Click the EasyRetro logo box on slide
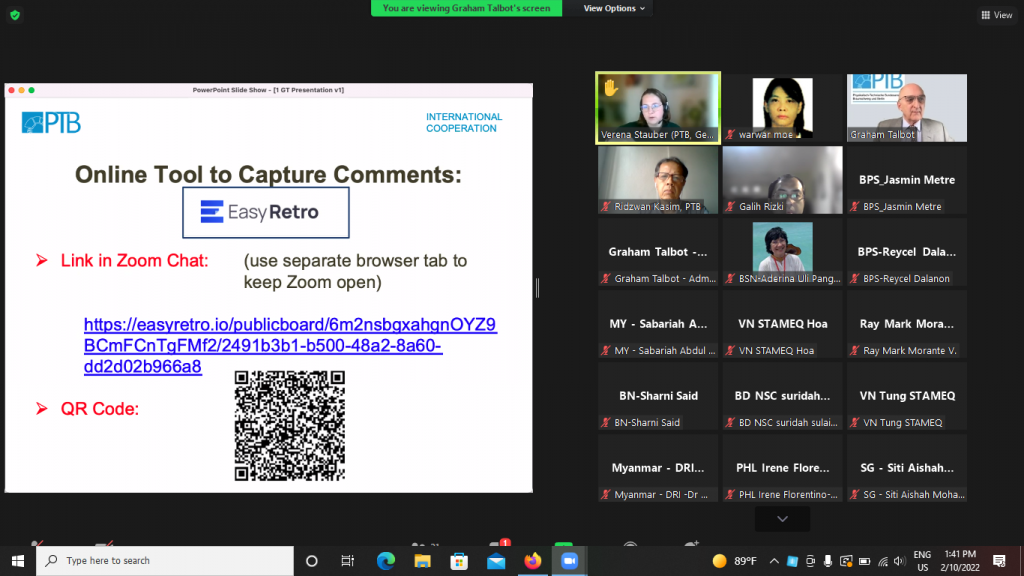 point(266,212)
